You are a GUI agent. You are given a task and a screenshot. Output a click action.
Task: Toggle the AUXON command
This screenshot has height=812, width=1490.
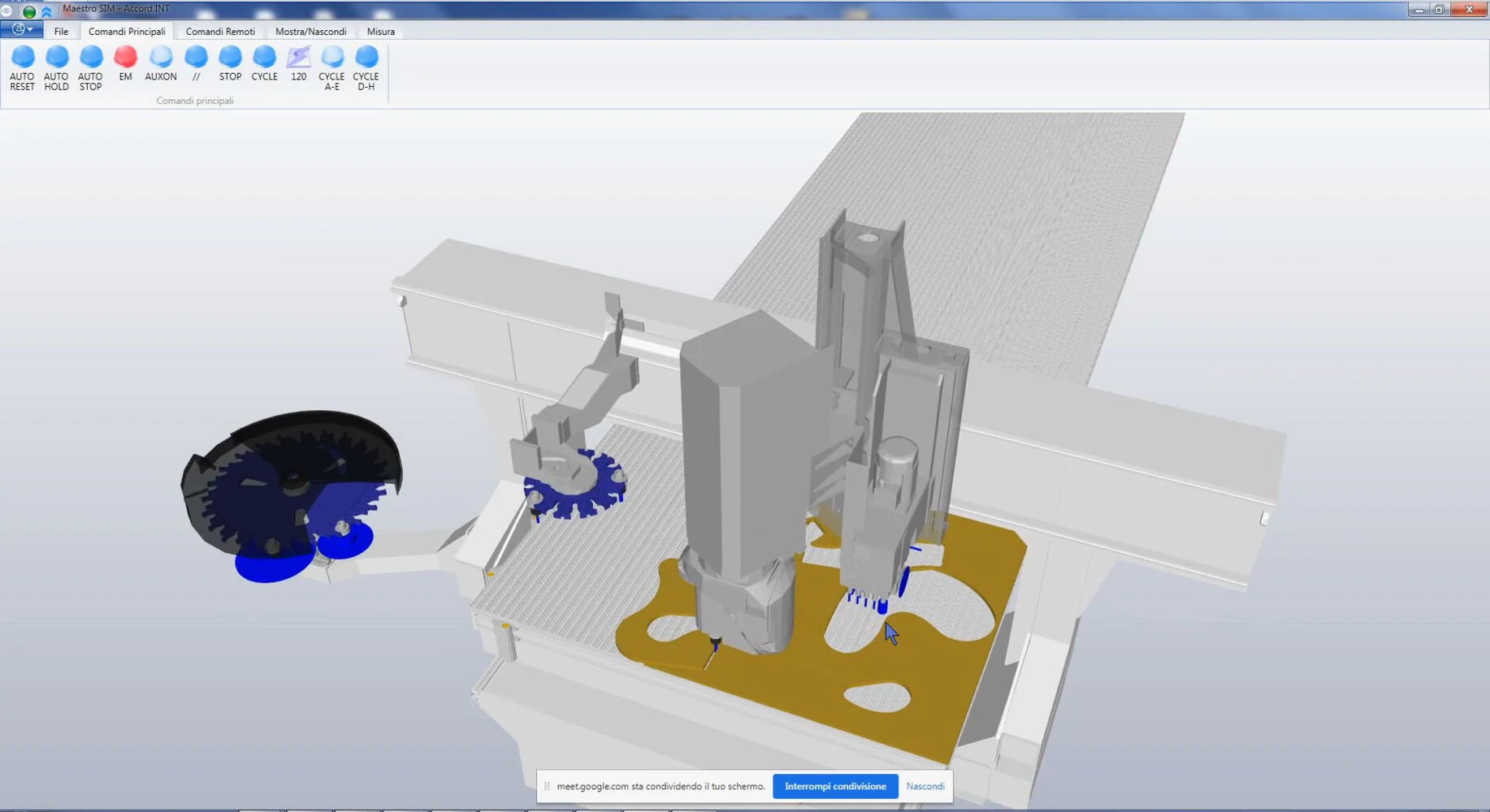161,58
